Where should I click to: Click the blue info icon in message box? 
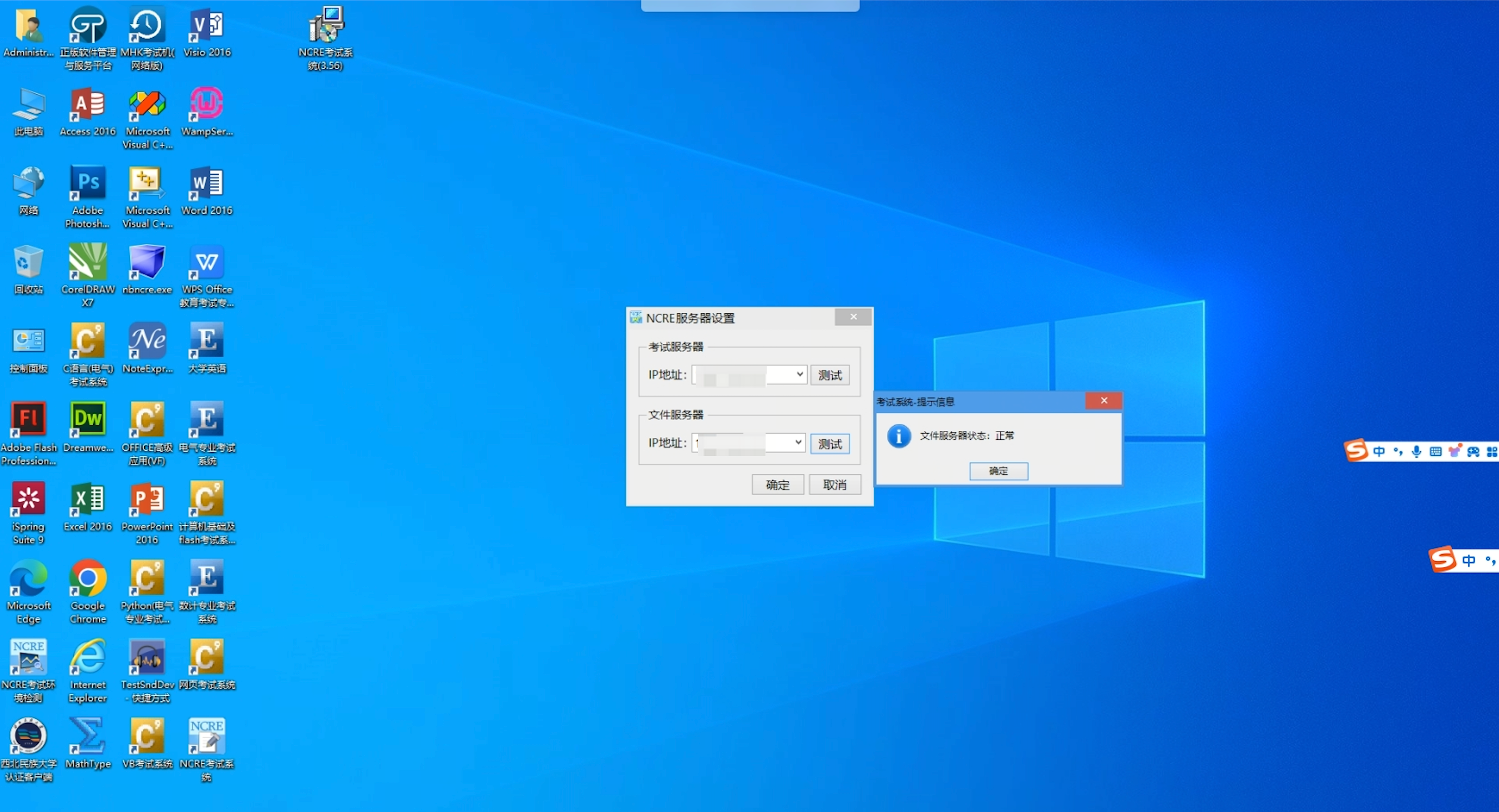899,435
